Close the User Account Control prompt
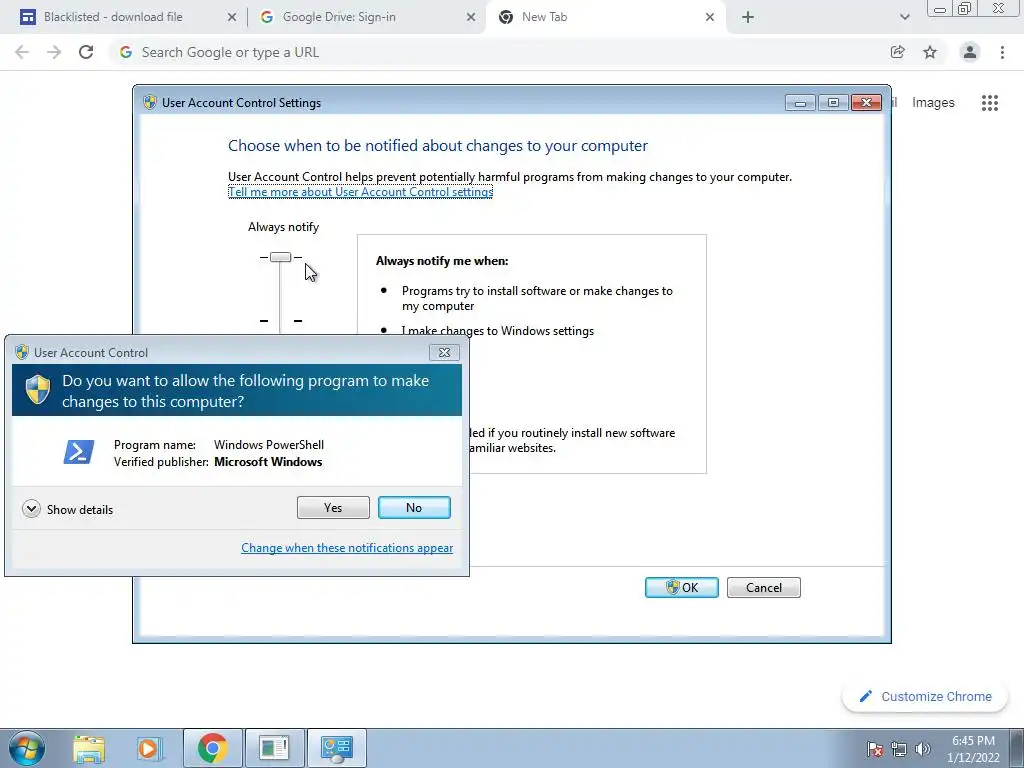1024x768 pixels. (x=444, y=352)
